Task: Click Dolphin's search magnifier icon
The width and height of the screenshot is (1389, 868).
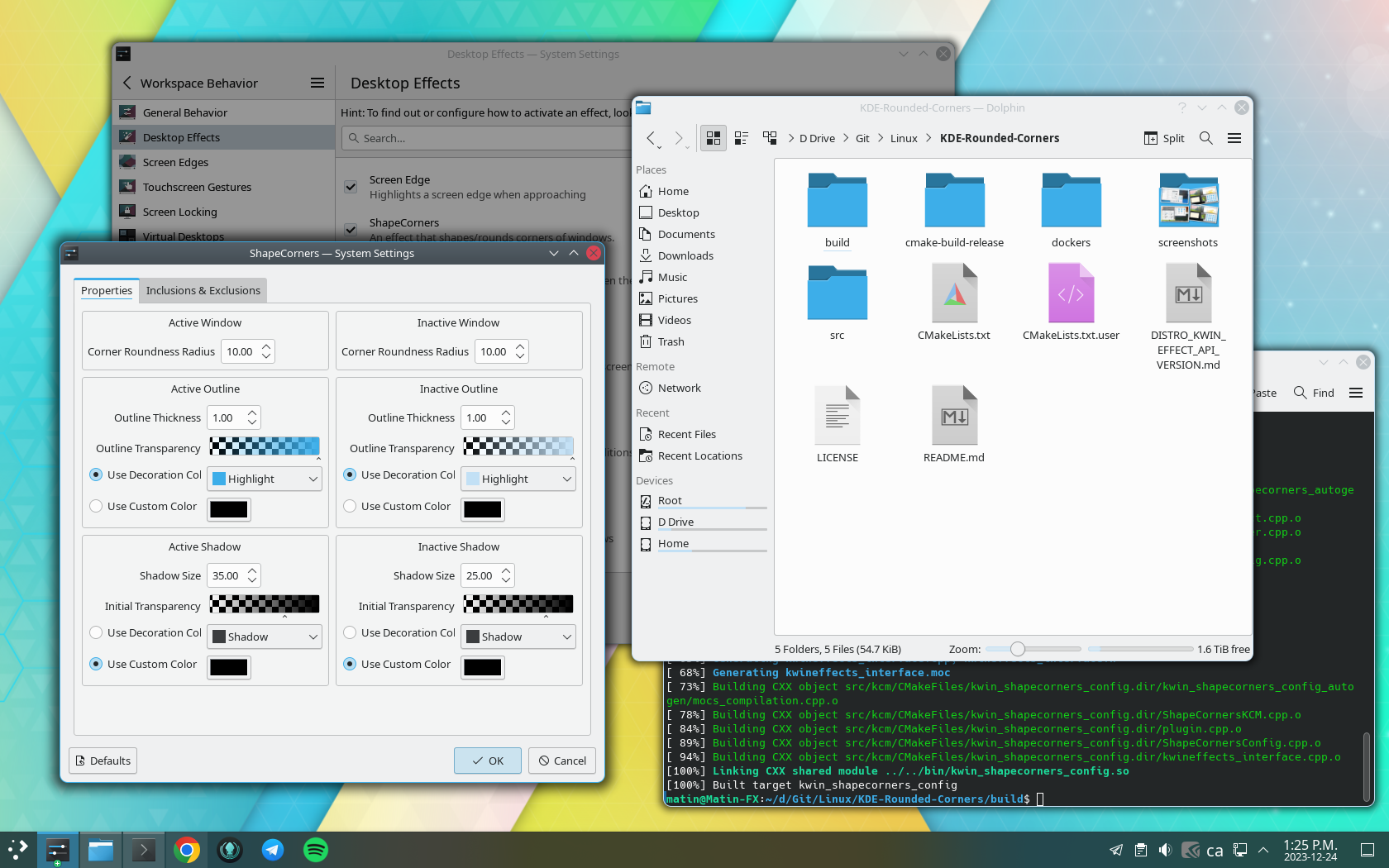Action: [1205, 138]
